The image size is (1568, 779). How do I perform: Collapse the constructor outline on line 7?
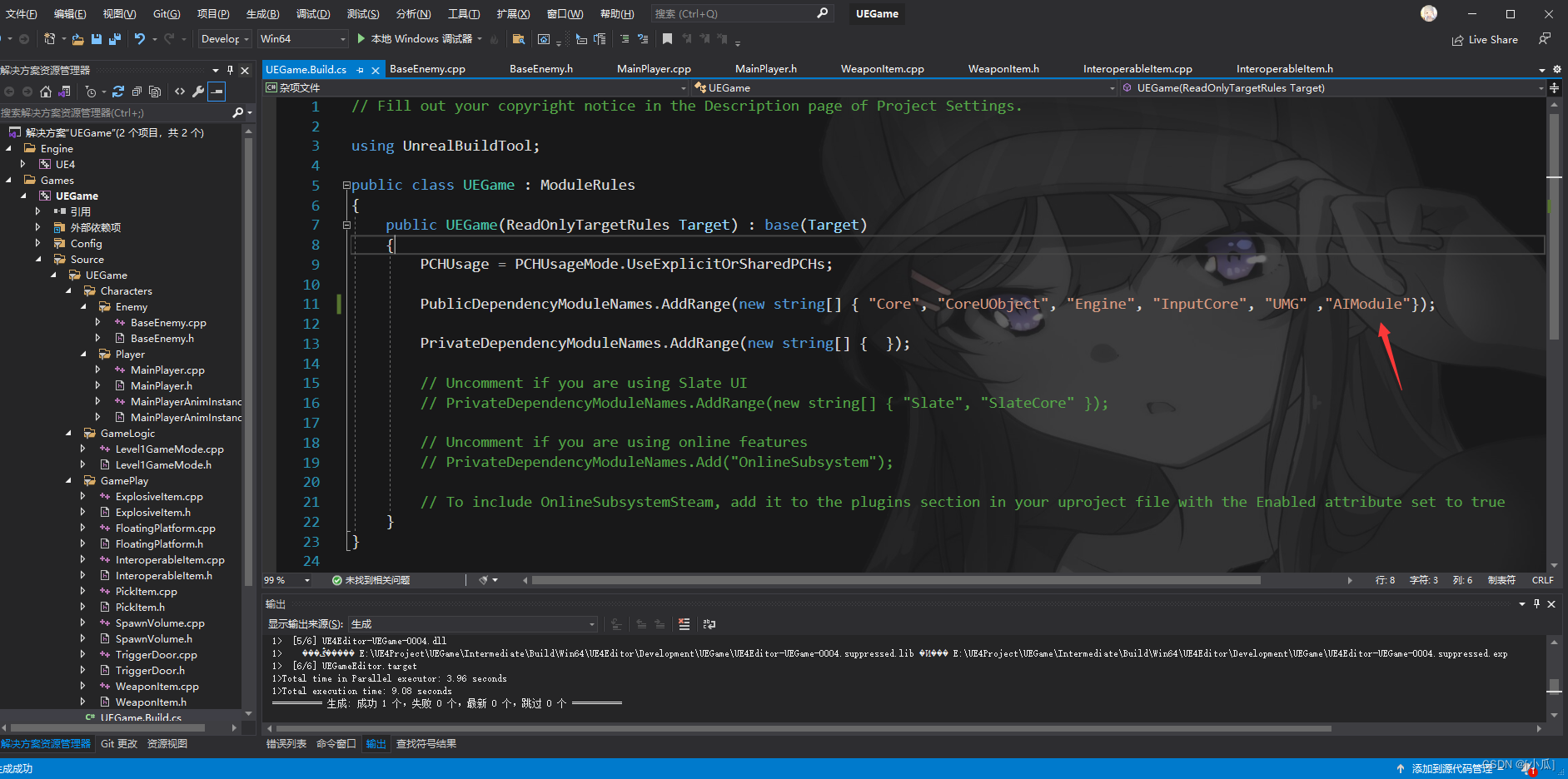click(x=346, y=225)
